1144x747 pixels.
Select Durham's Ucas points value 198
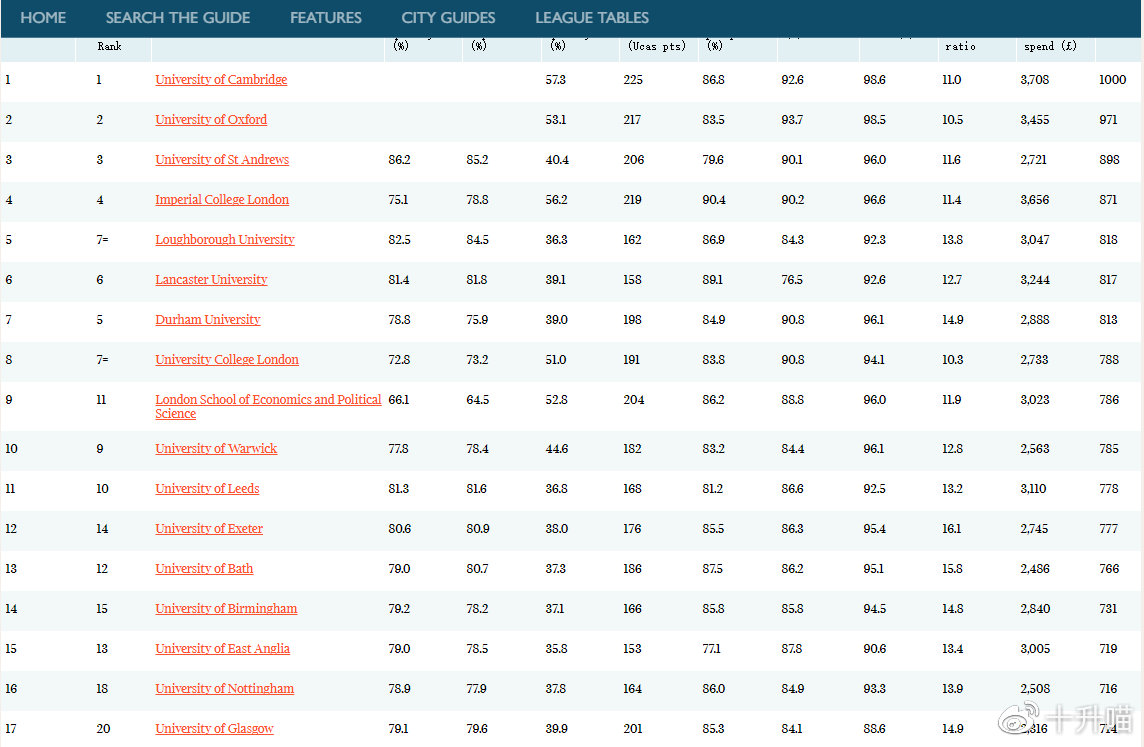(x=632, y=321)
